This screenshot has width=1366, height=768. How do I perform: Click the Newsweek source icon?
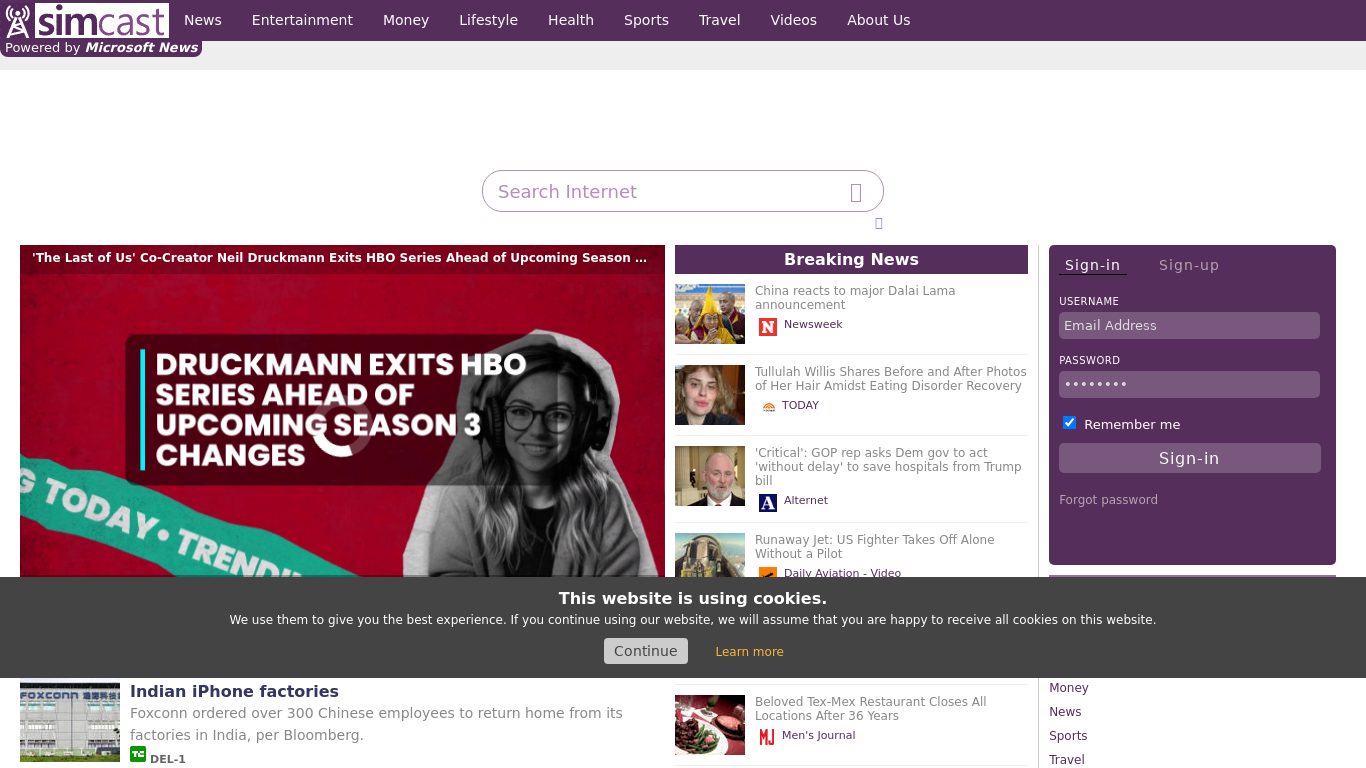tap(768, 327)
